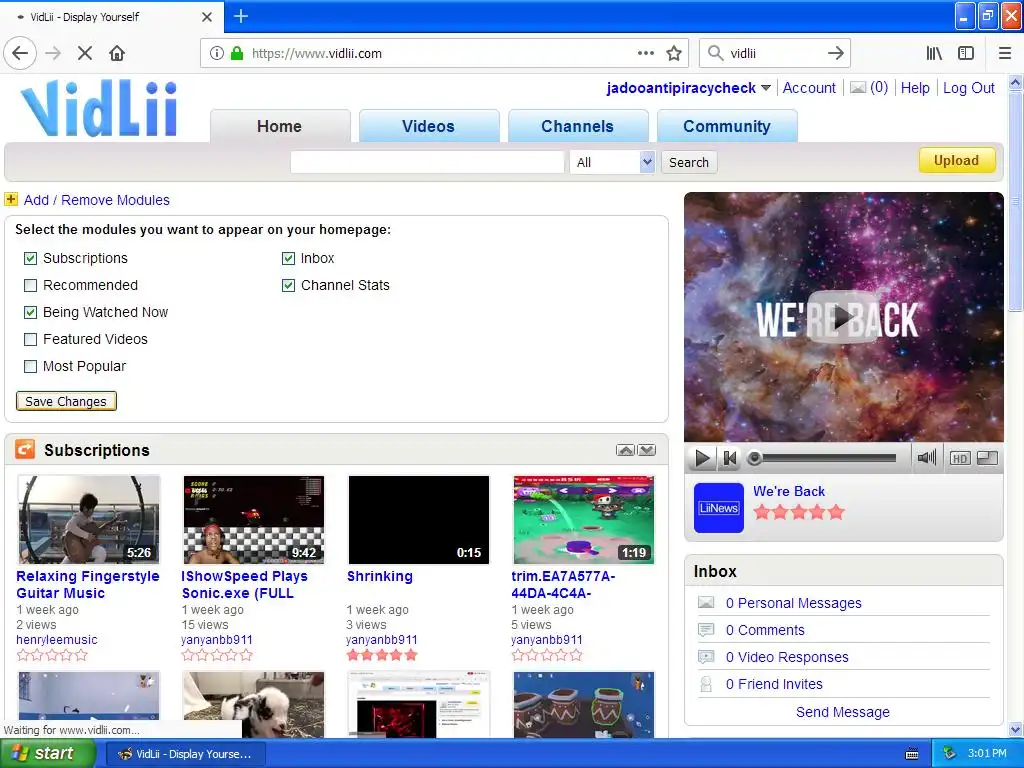Open the Videos tab
Viewport: 1024px width, 768px height.
428,126
